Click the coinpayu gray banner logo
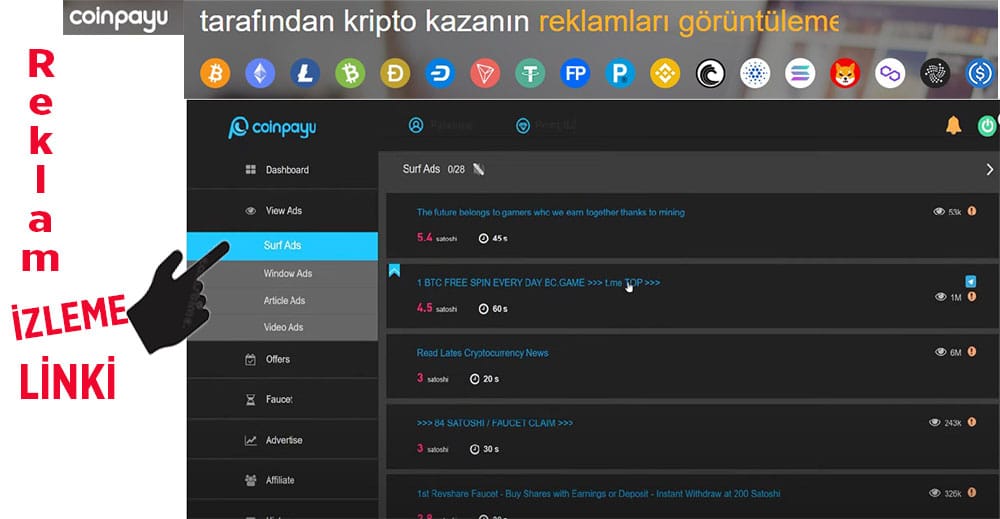This screenshot has height=519, width=1000. 119,18
